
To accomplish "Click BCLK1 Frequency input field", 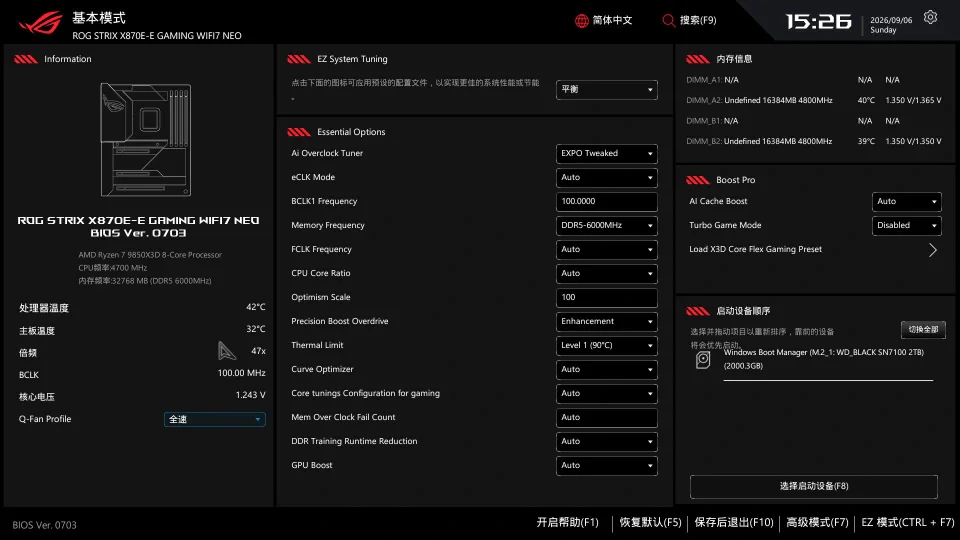I will (x=607, y=201).
